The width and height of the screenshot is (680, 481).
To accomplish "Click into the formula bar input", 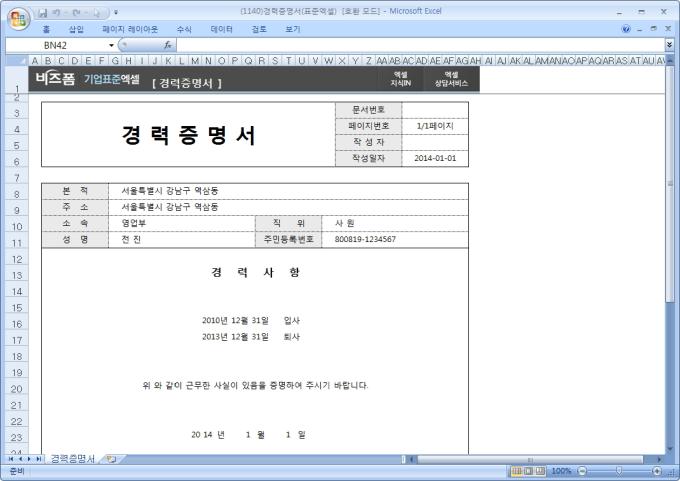I will tap(420, 45).
